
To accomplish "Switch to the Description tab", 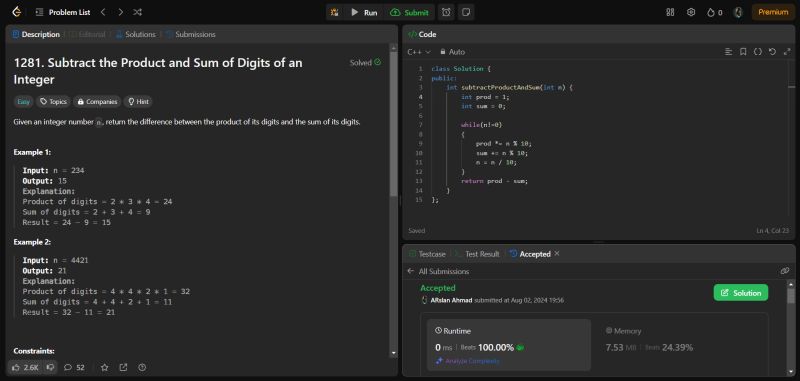I will click(x=36, y=34).
